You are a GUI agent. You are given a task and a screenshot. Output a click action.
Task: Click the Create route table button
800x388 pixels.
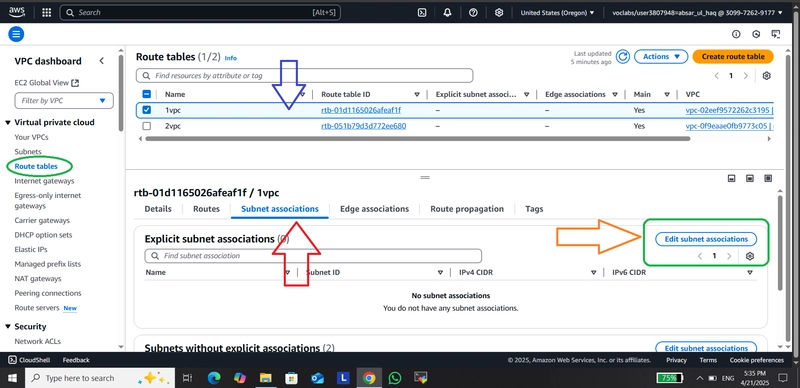(733, 57)
